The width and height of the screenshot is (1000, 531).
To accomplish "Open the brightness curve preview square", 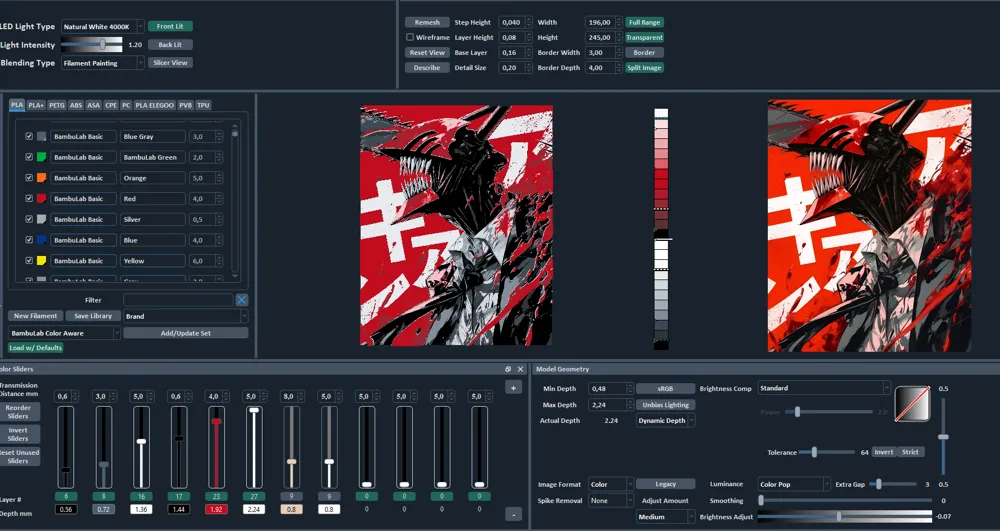I will point(912,404).
